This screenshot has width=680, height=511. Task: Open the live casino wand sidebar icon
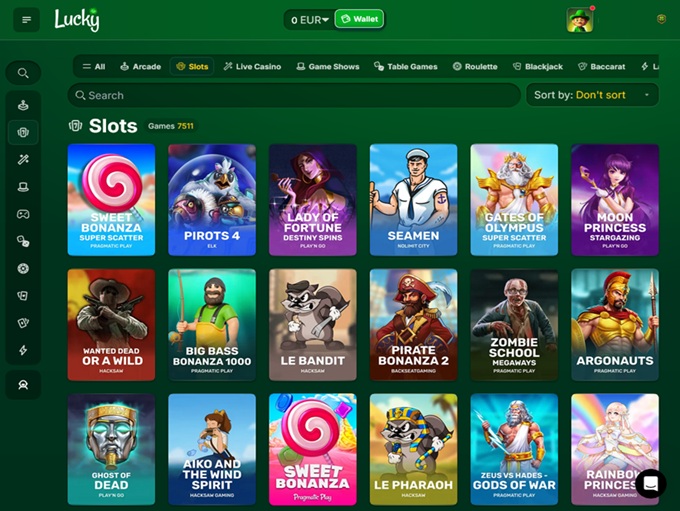pos(23,160)
